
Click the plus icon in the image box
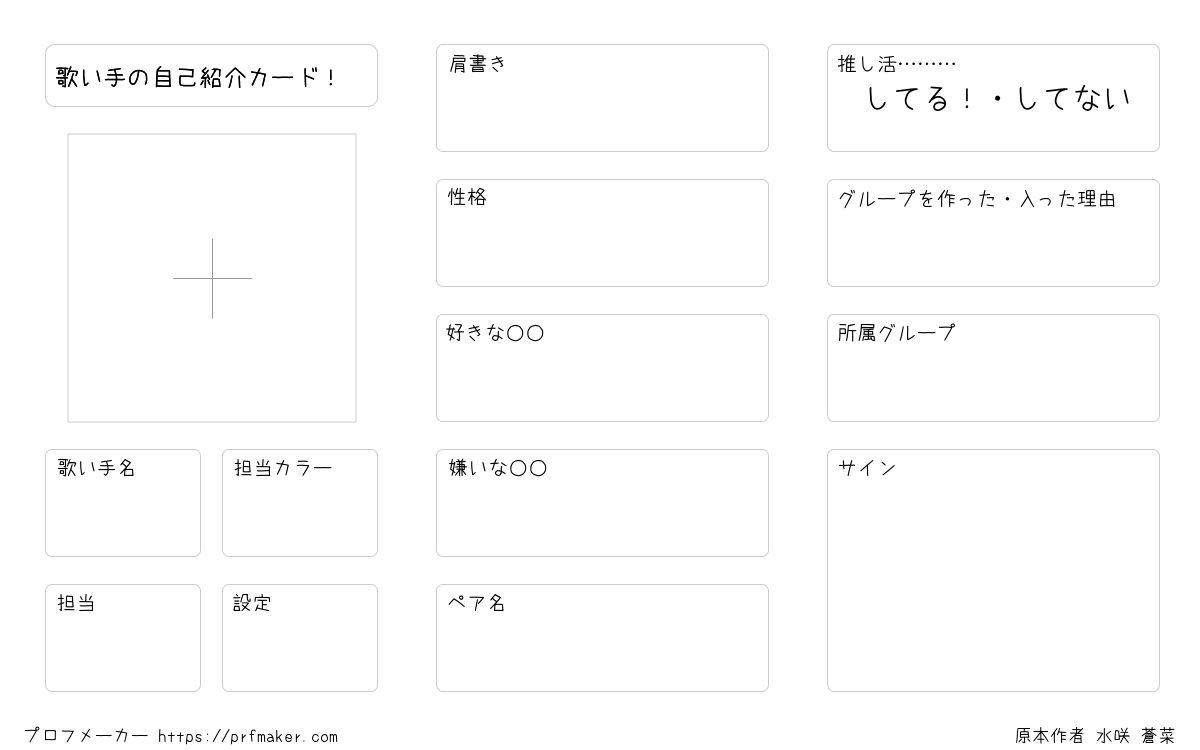click(x=212, y=278)
